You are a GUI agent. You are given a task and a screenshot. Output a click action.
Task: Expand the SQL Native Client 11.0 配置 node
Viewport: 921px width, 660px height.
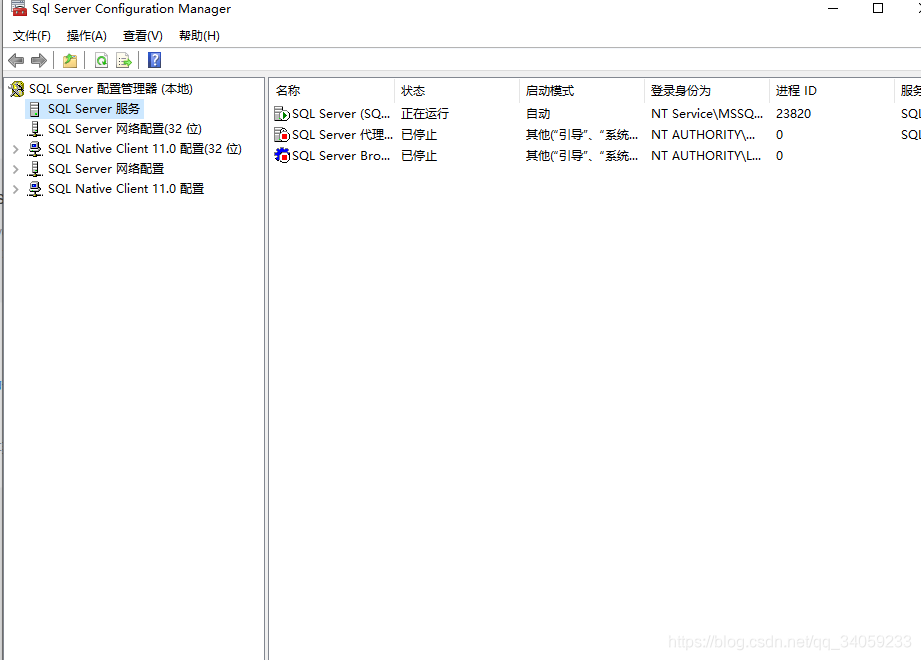click(x=16, y=189)
